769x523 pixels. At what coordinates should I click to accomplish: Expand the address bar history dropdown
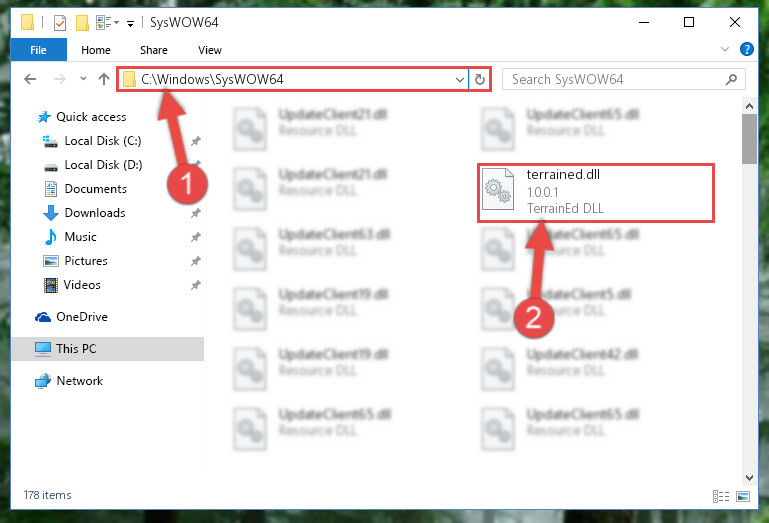tap(460, 79)
